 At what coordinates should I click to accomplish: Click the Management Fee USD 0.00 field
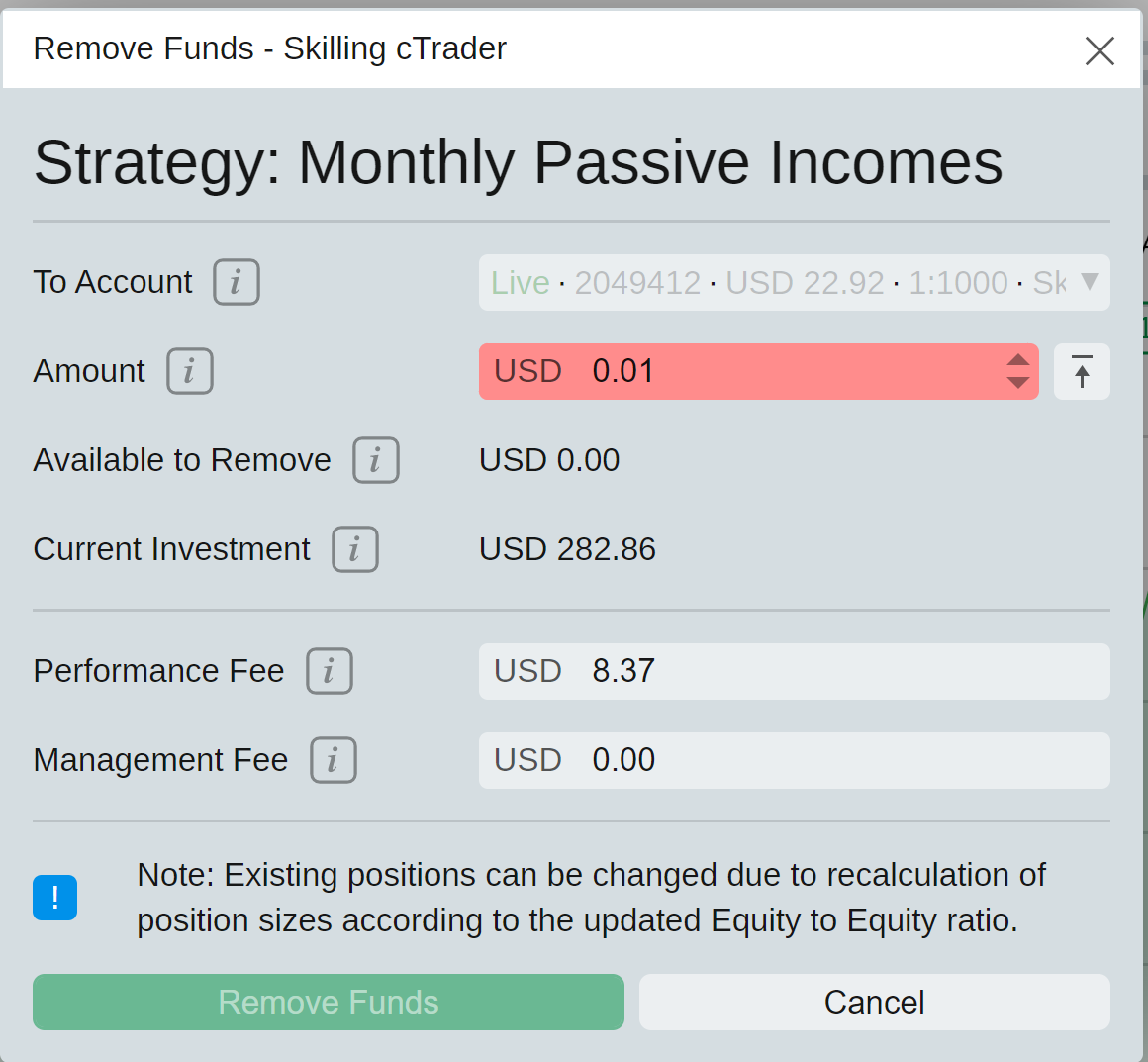click(x=795, y=761)
